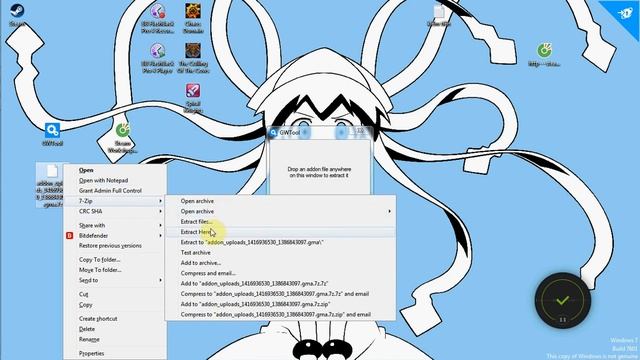Expand the Bitdefender submenu arrow
Screen dimensions: 640x360
click(160, 236)
